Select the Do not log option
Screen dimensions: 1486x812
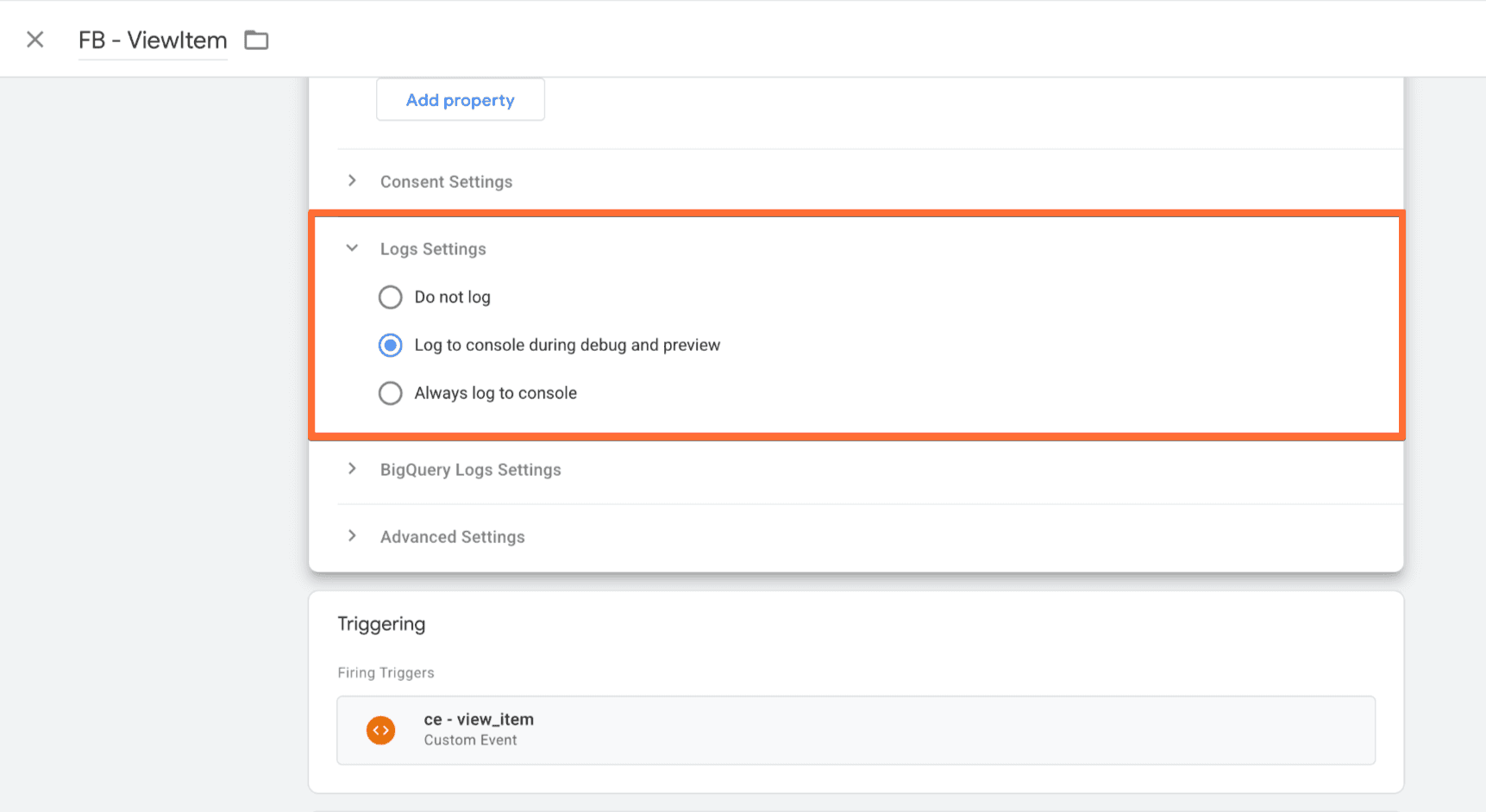pyautogui.click(x=390, y=297)
